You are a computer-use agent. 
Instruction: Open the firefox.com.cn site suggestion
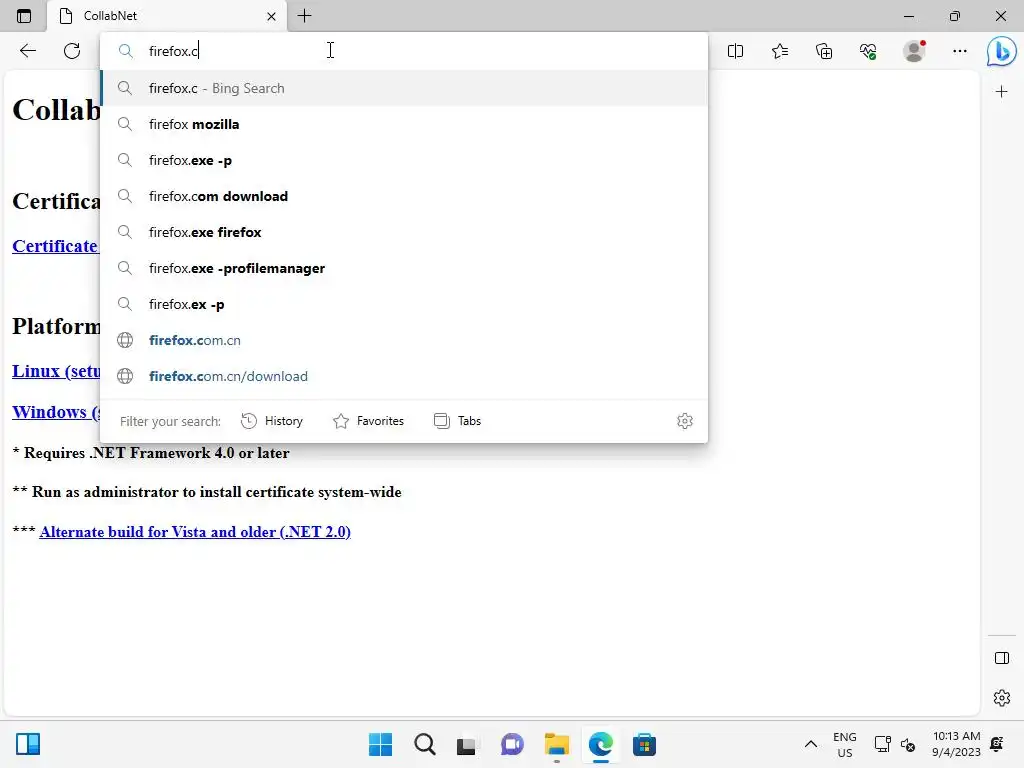[x=404, y=340]
